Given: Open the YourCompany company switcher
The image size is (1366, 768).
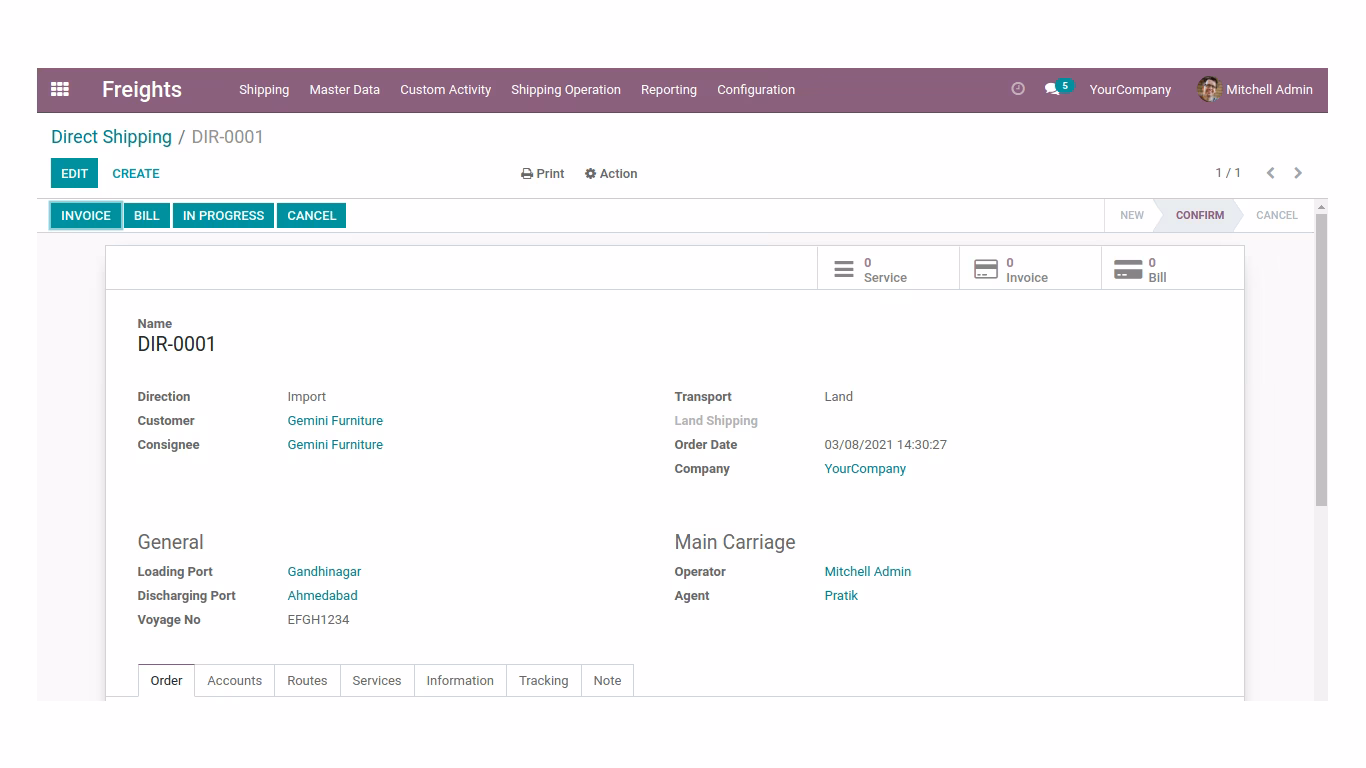Looking at the screenshot, I should 1130,89.
